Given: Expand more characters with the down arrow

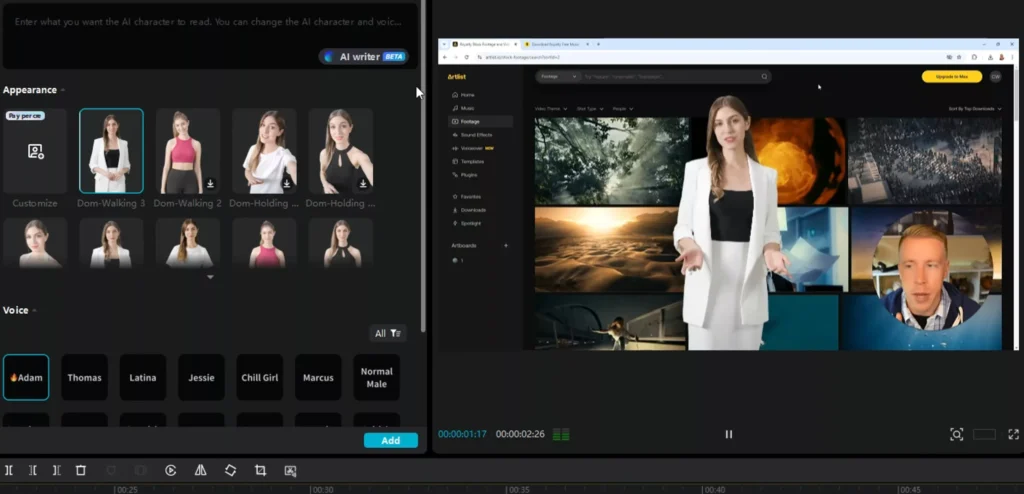Looking at the screenshot, I should [210, 277].
